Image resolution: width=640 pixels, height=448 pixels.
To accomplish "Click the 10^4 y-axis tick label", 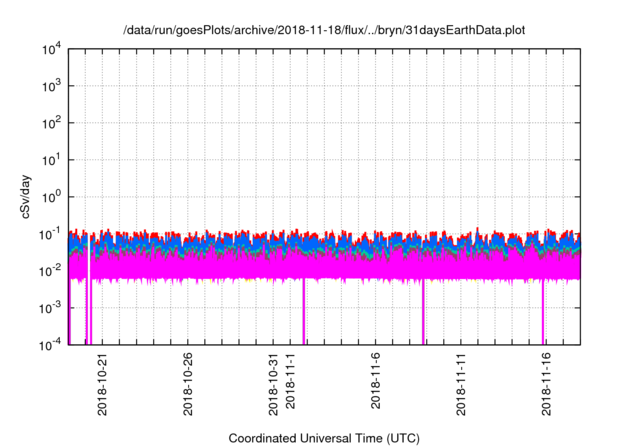I will tap(51, 50).
